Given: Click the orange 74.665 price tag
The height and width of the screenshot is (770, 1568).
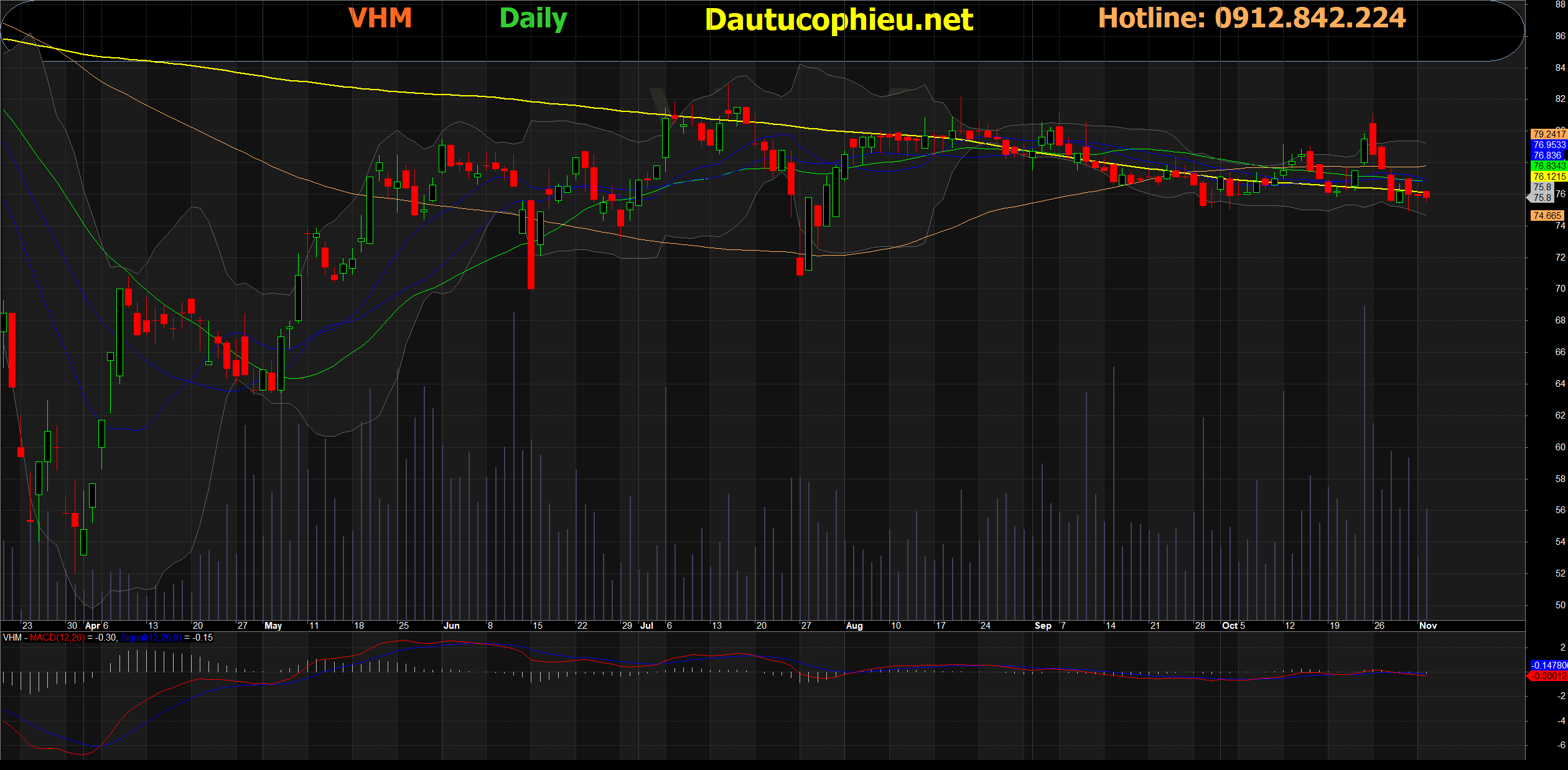Looking at the screenshot, I should click(x=1547, y=216).
